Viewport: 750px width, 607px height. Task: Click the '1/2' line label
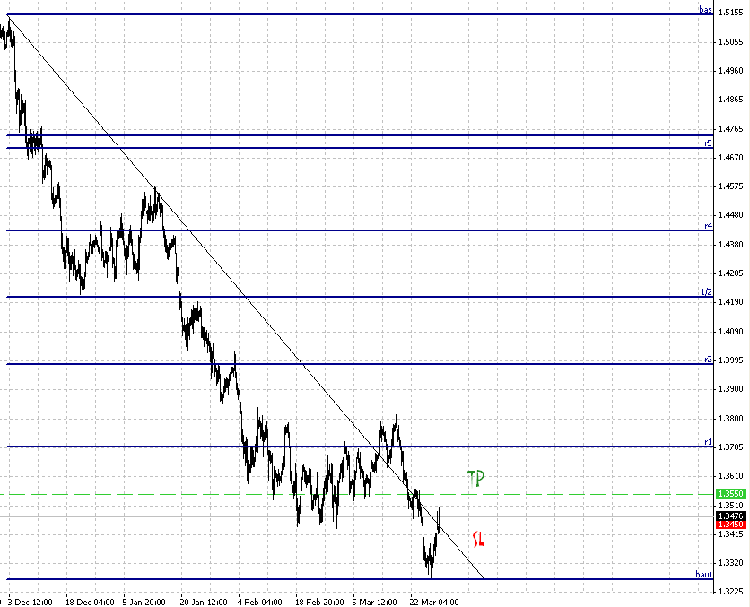coord(706,292)
